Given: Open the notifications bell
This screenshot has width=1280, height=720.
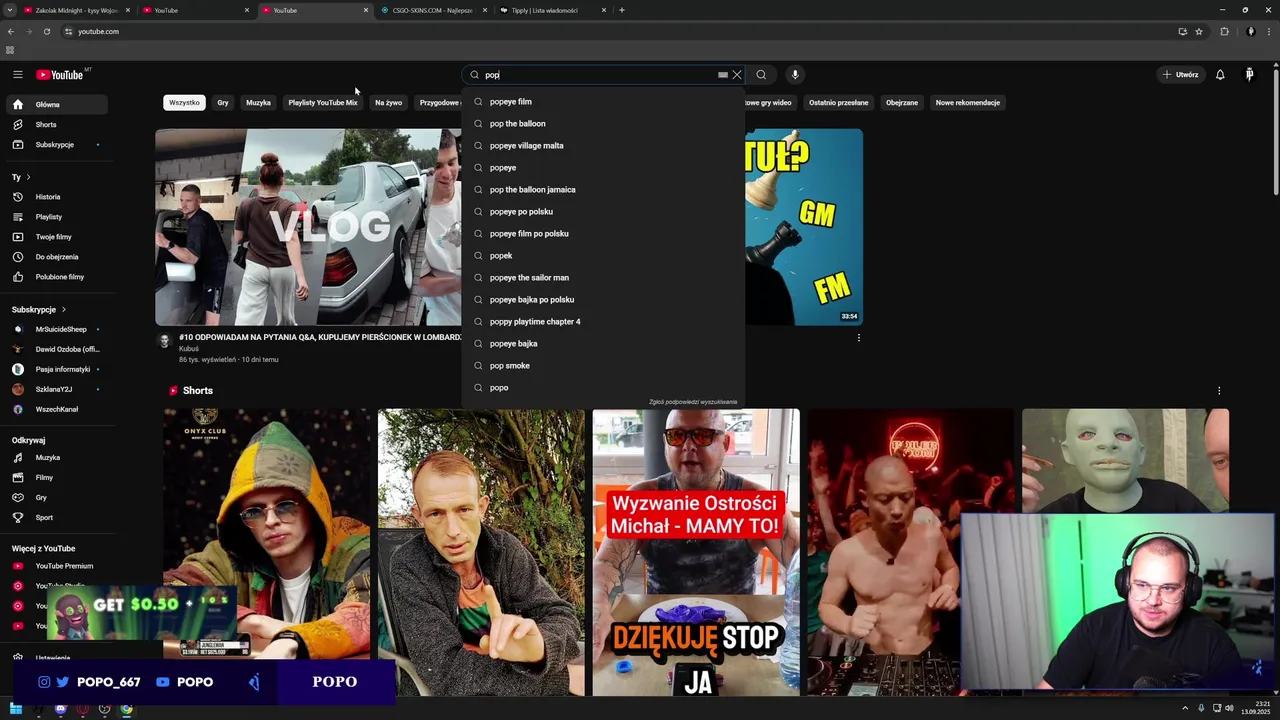Looking at the screenshot, I should 1220,75.
